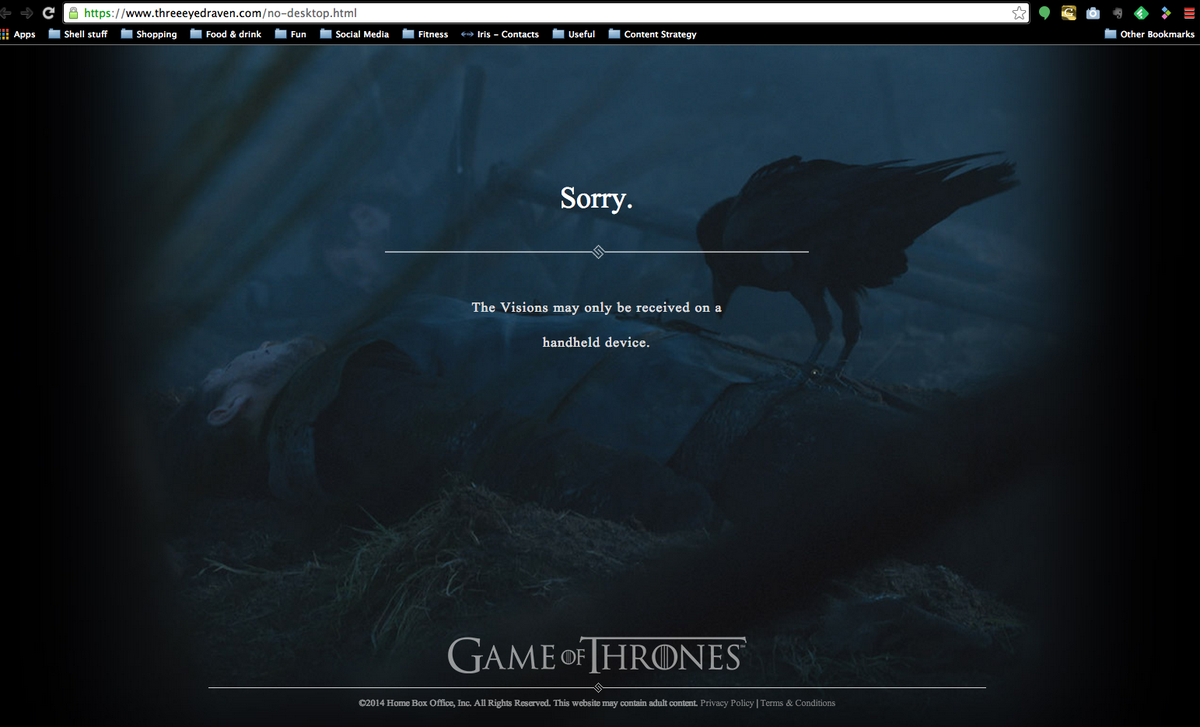Click the gold G extension icon
Screen dimensions: 1200x727
1068,13
